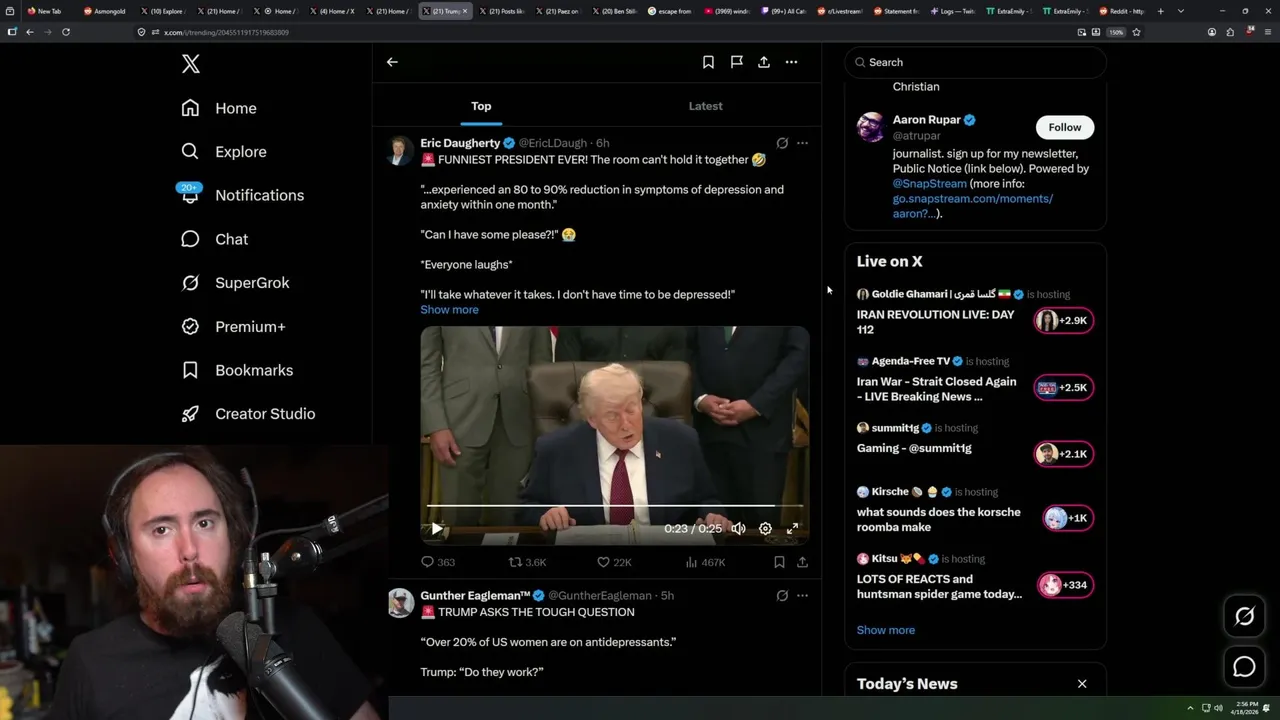
Task: Open Eric Daugherty's profile name
Action: coord(460,143)
